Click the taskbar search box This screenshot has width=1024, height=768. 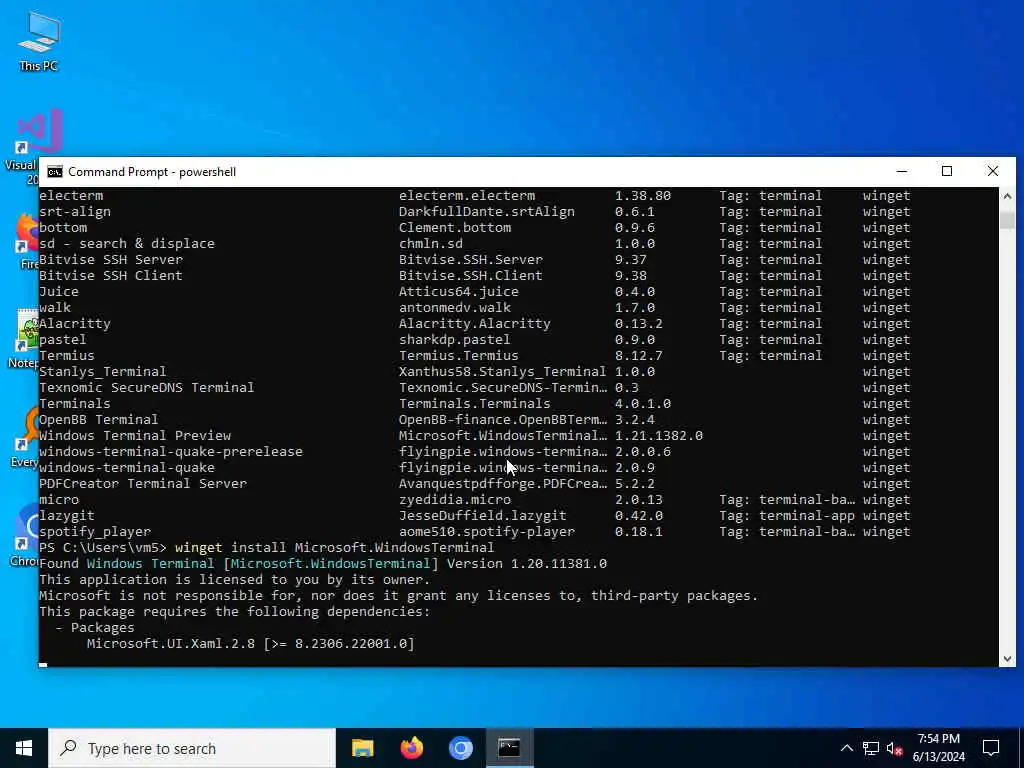click(x=192, y=748)
